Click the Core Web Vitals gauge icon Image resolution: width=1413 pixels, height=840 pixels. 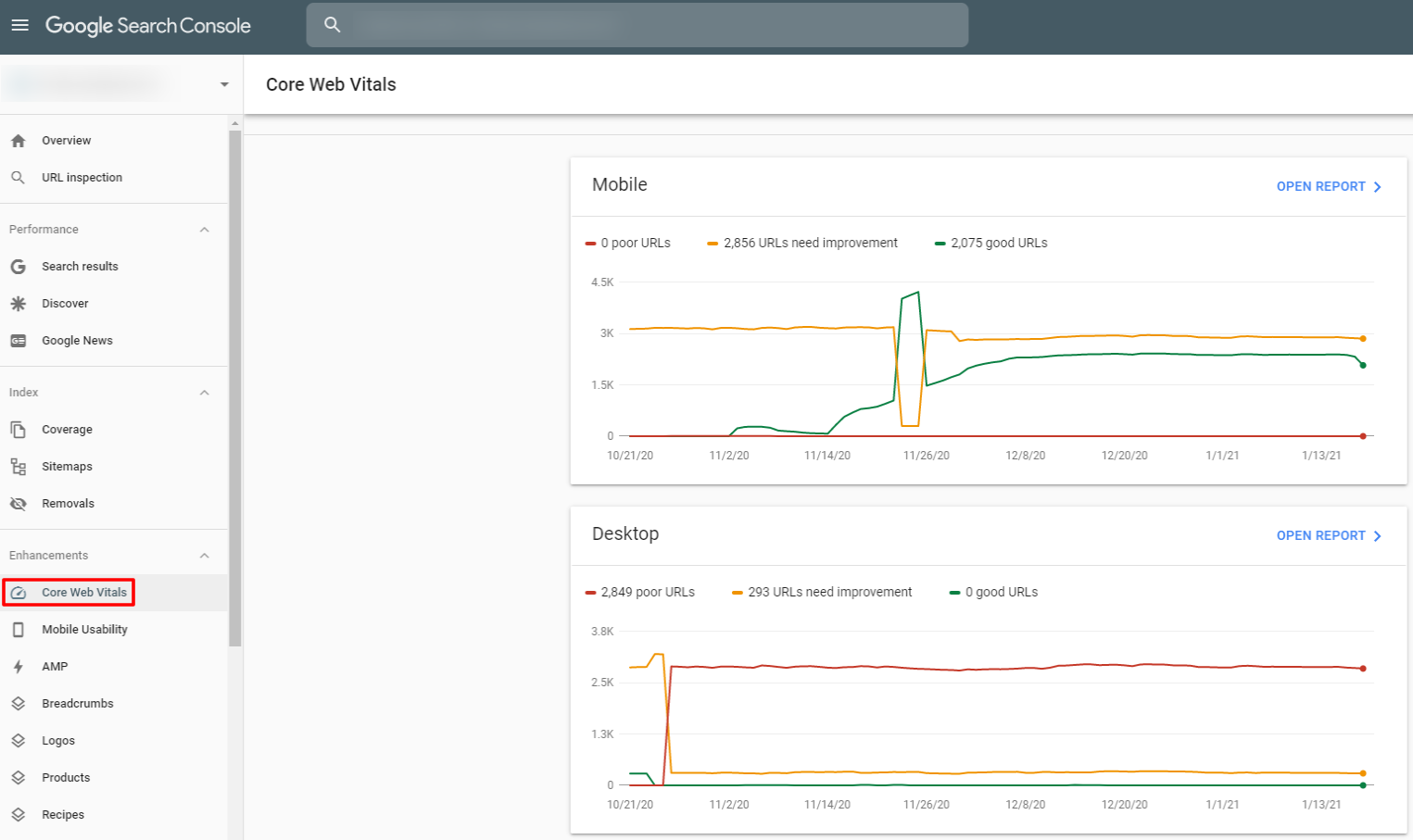[x=18, y=593]
